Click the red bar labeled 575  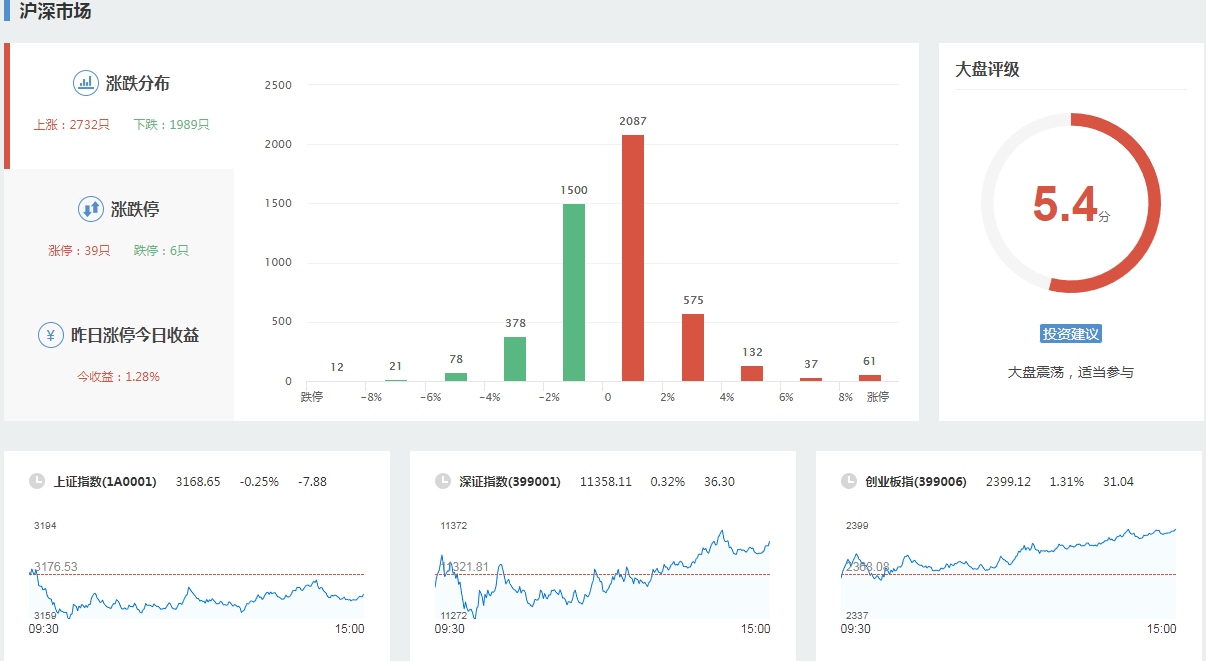click(692, 347)
